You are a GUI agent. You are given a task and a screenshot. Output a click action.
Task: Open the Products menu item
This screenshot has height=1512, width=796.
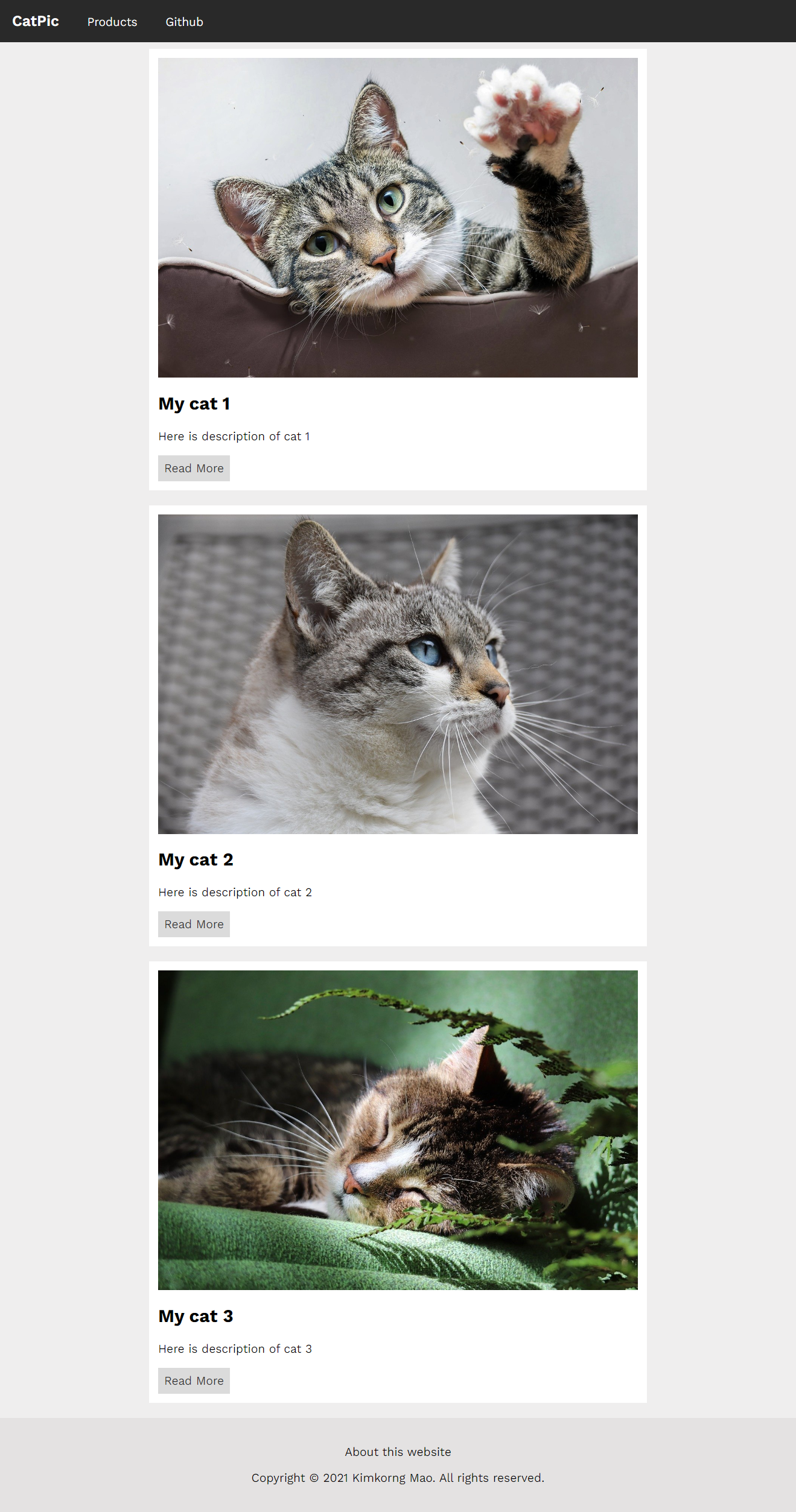coord(112,22)
